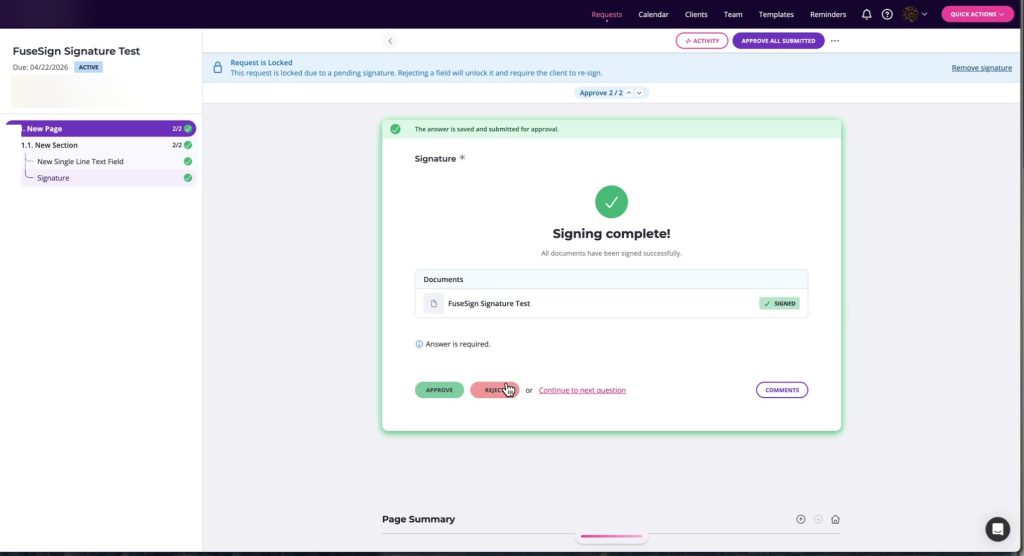Image resolution: width=1024 pixels, height=556 pixels.
Task: Open the Quick Actions dropdown
Action: click(977, 14)
